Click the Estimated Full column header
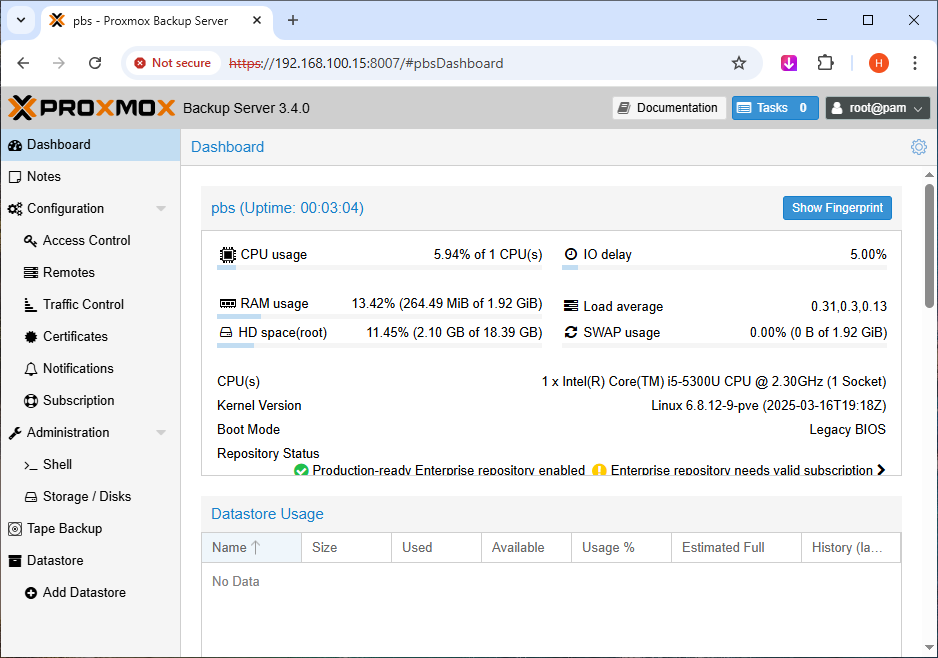 736,547
